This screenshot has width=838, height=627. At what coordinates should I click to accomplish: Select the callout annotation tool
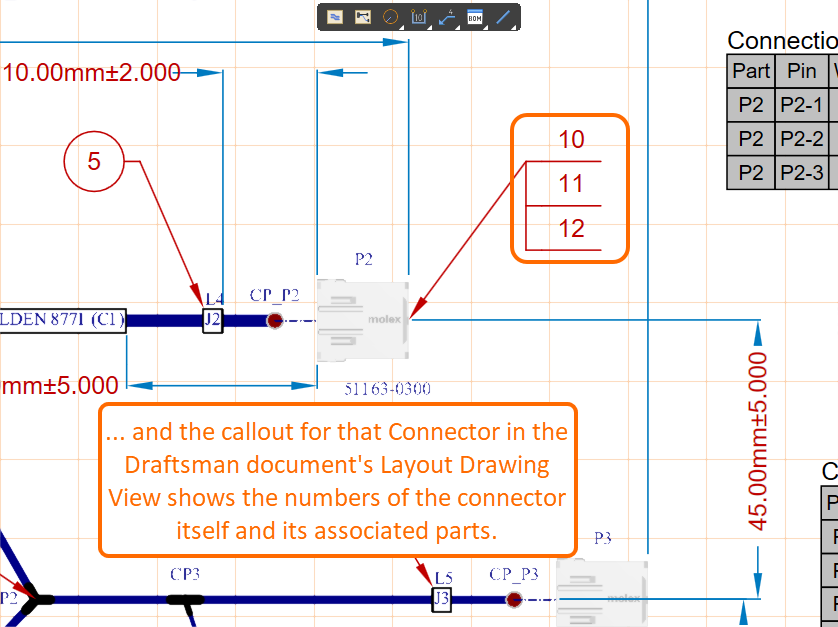click(x=447, y=17)
